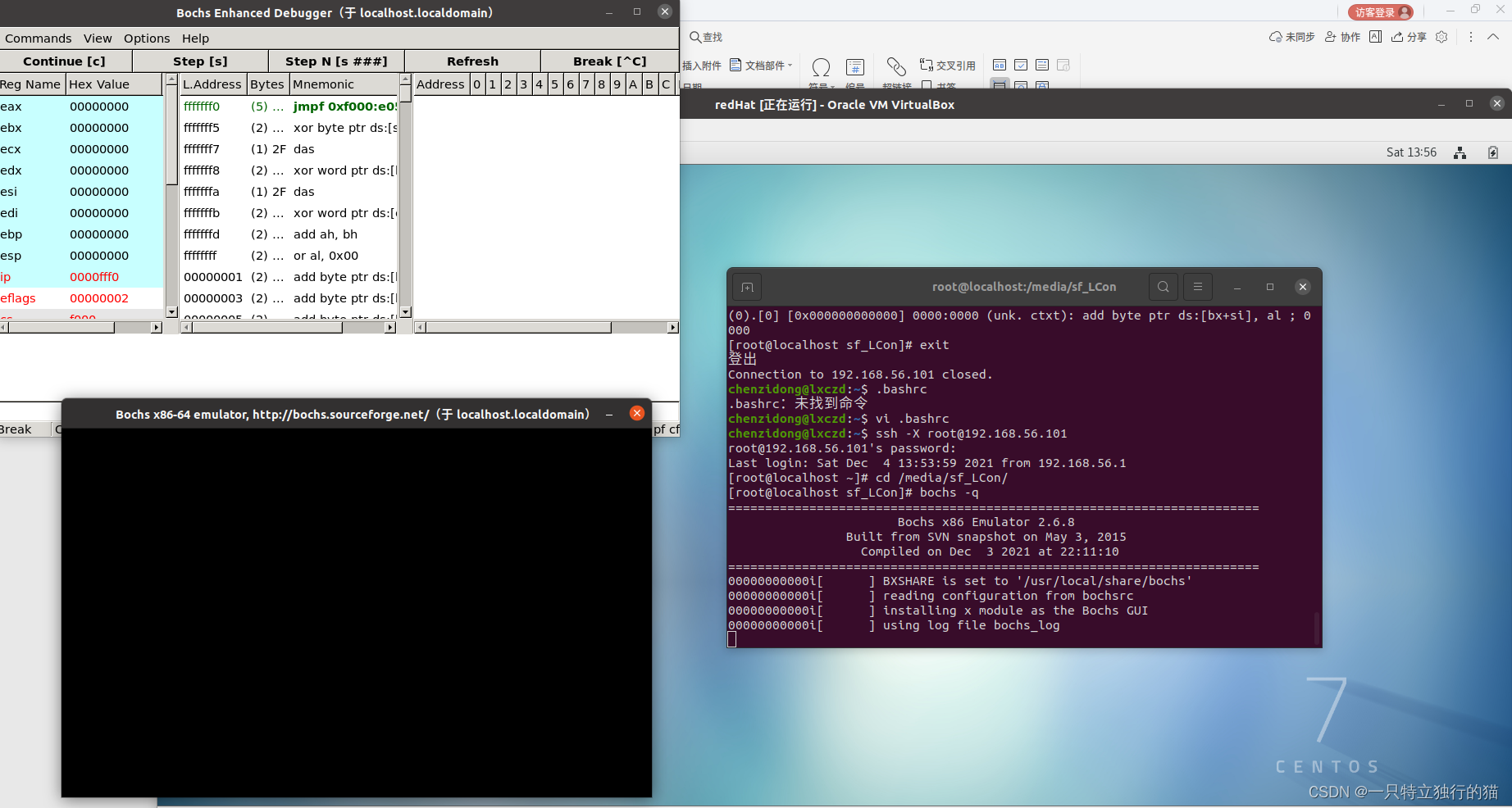Open the Commands menu in Bochs Debugger

(39, 39)
